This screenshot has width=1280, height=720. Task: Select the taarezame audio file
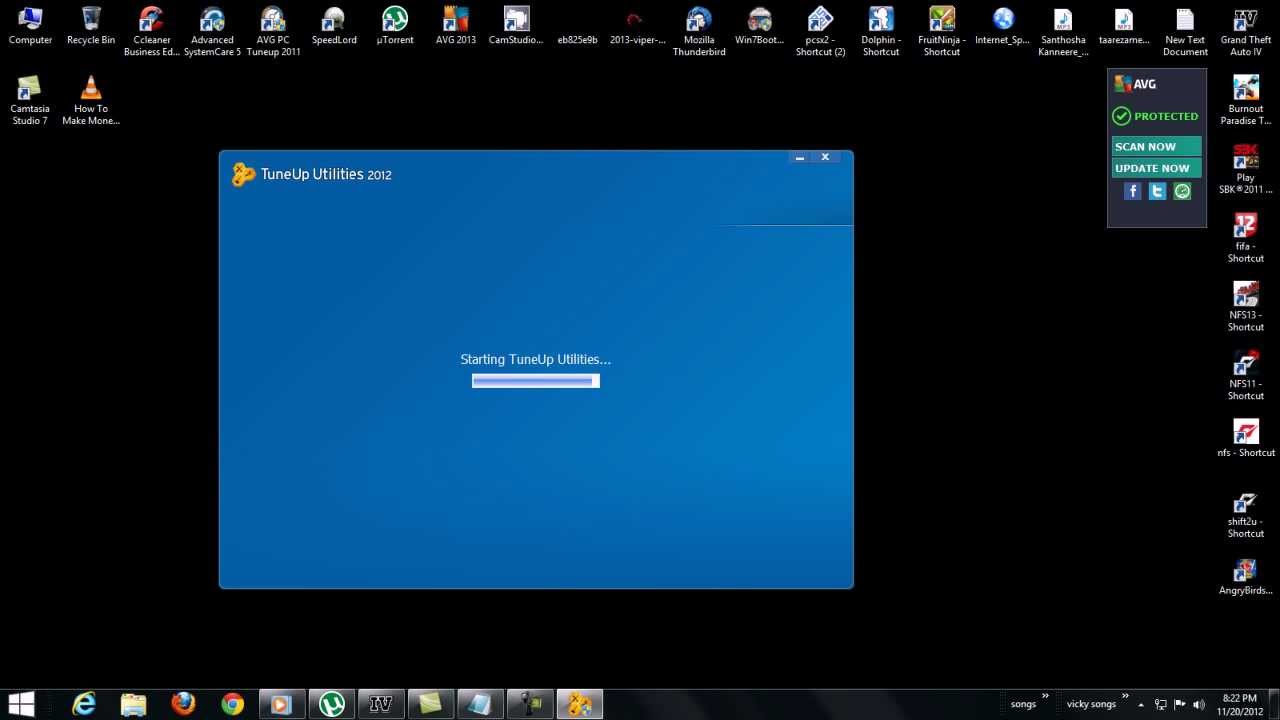[x=1124, y=27]
